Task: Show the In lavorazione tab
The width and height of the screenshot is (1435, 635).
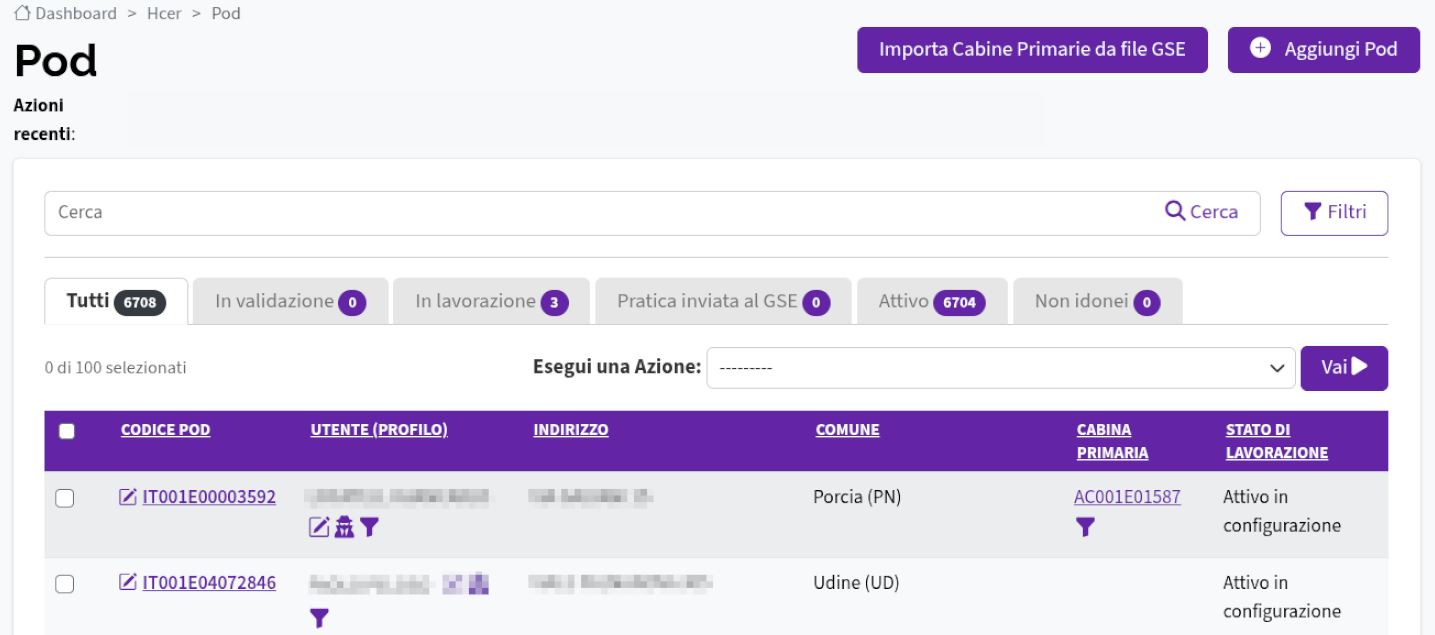Action: click(492, 301)
